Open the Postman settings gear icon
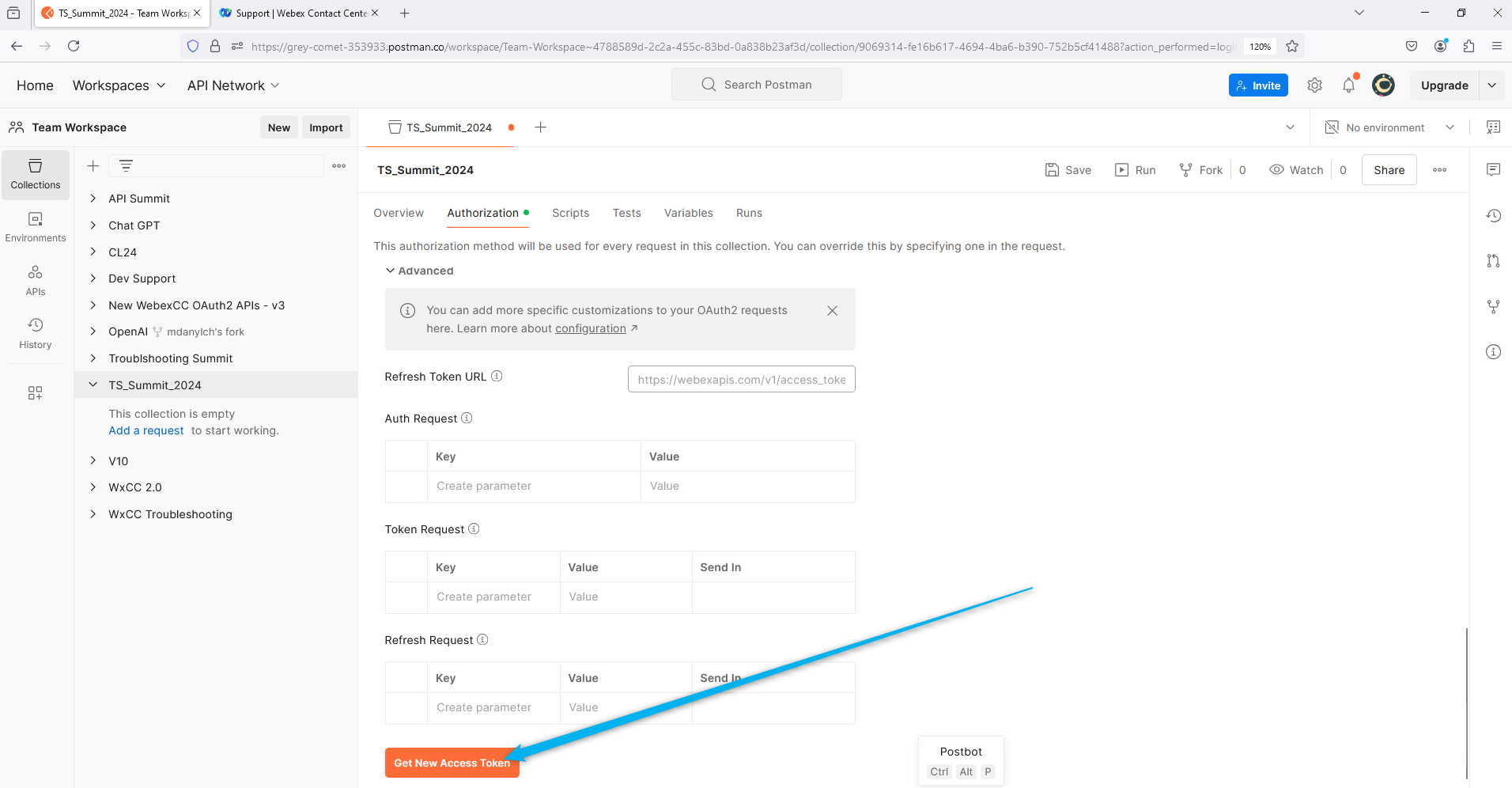Viewport: 1512px width, 788px height. click(x=1314, y=85)
